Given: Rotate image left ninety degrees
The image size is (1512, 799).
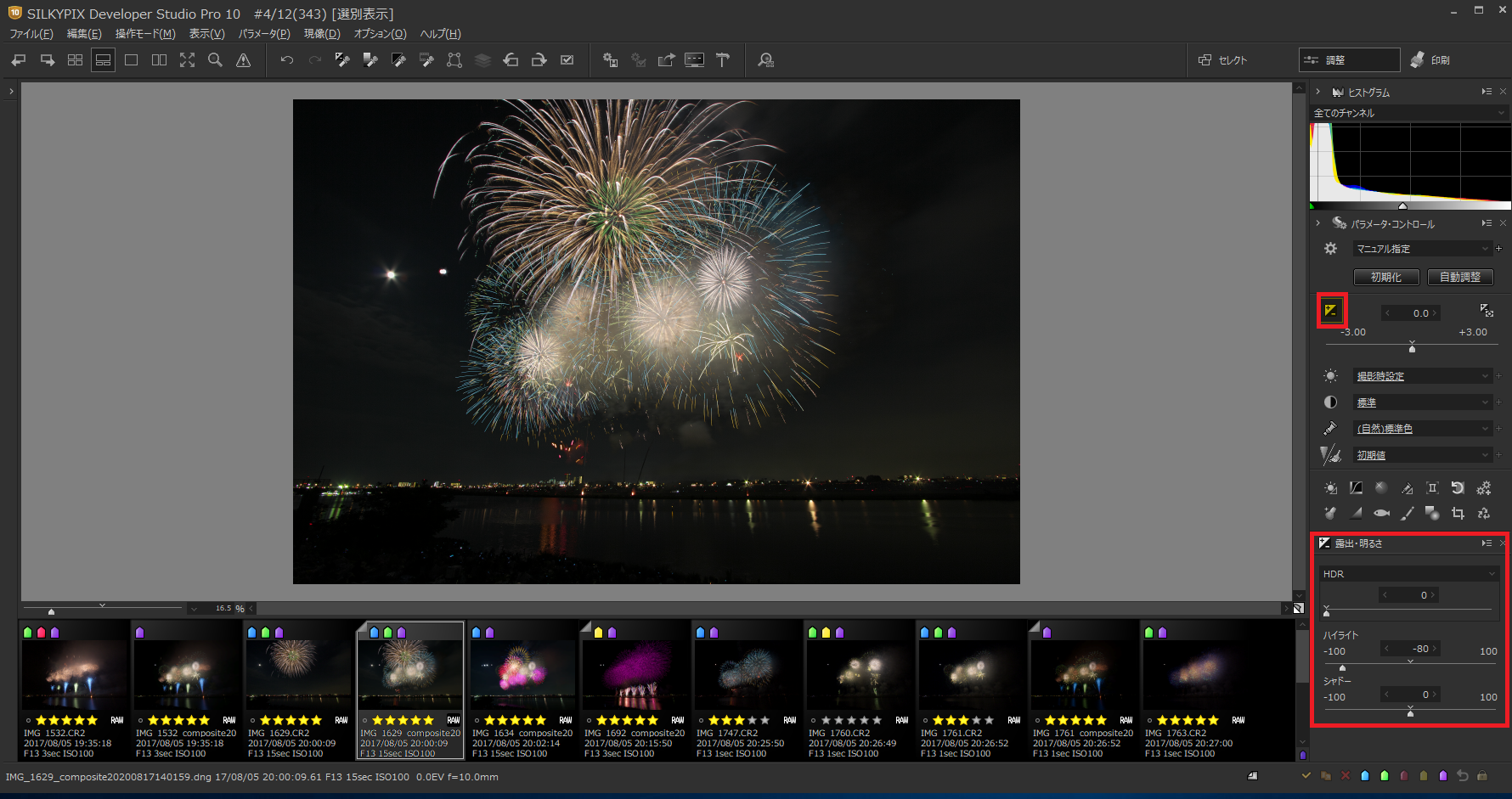Looking at the screenshot, I should (511, 60).
